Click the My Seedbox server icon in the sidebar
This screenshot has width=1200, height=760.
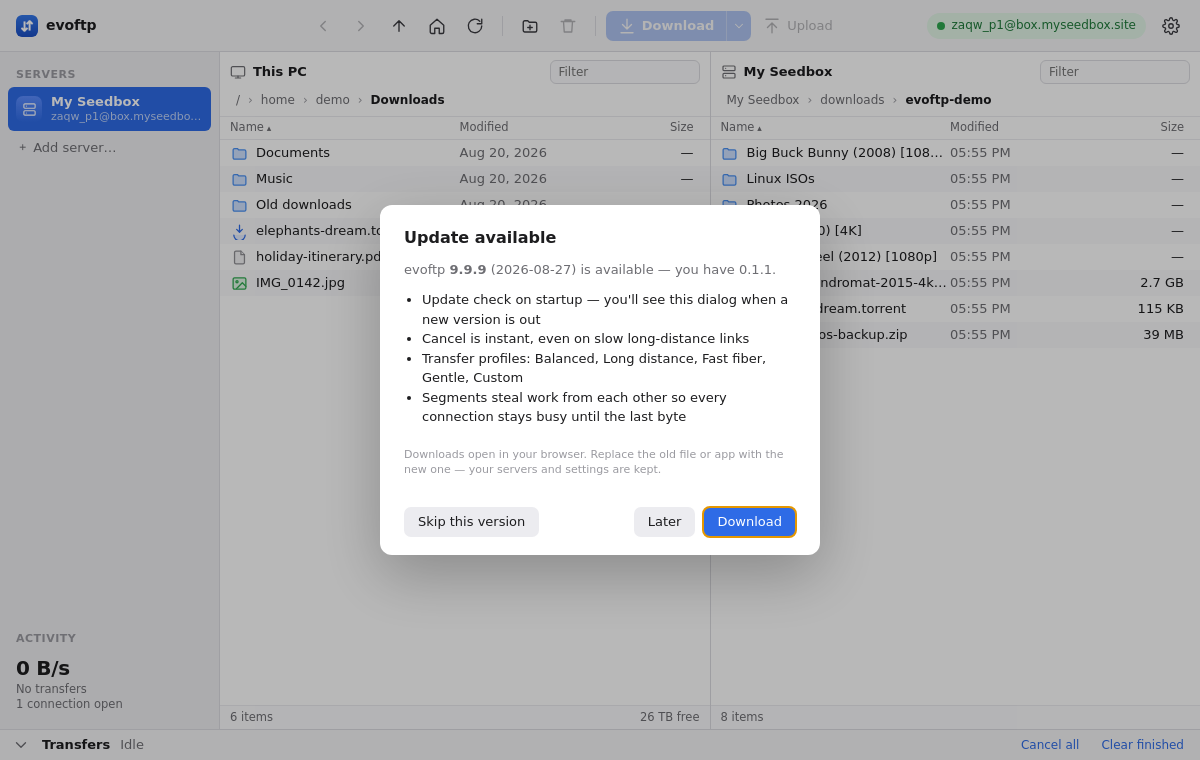[x=29, y=109]
